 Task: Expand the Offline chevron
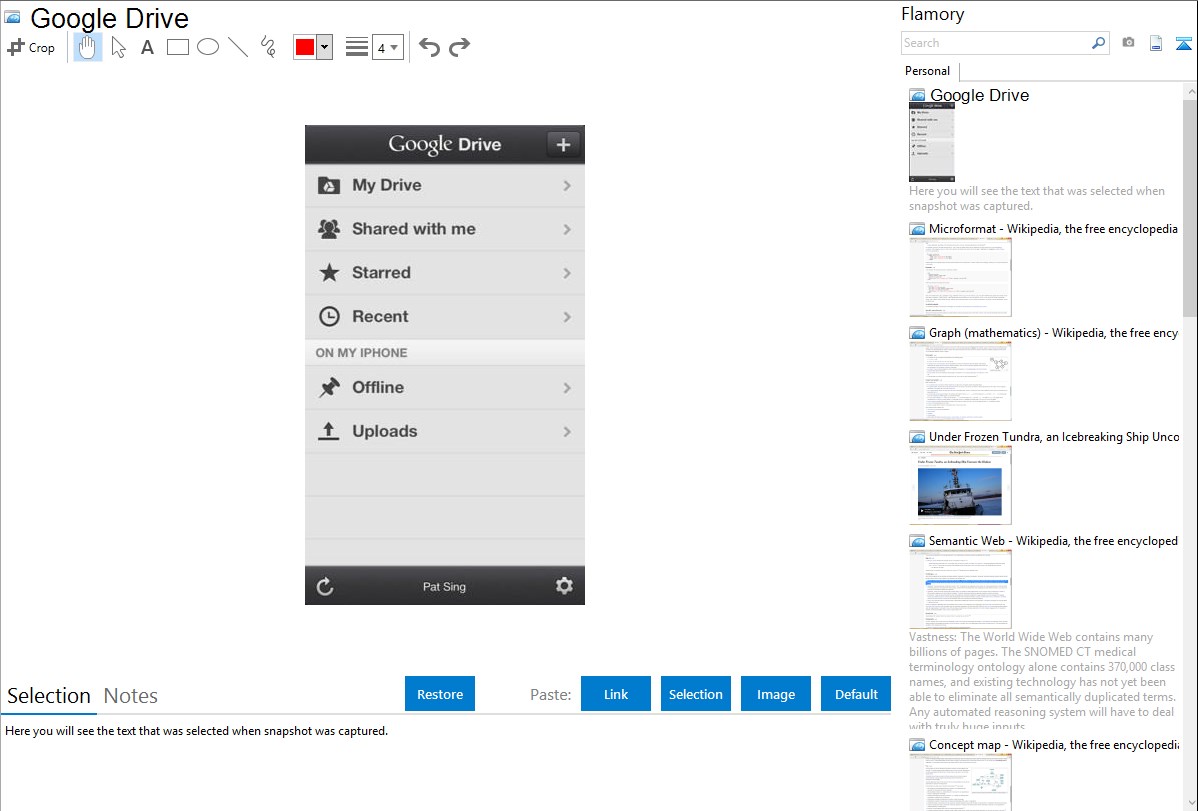(567, 388)
